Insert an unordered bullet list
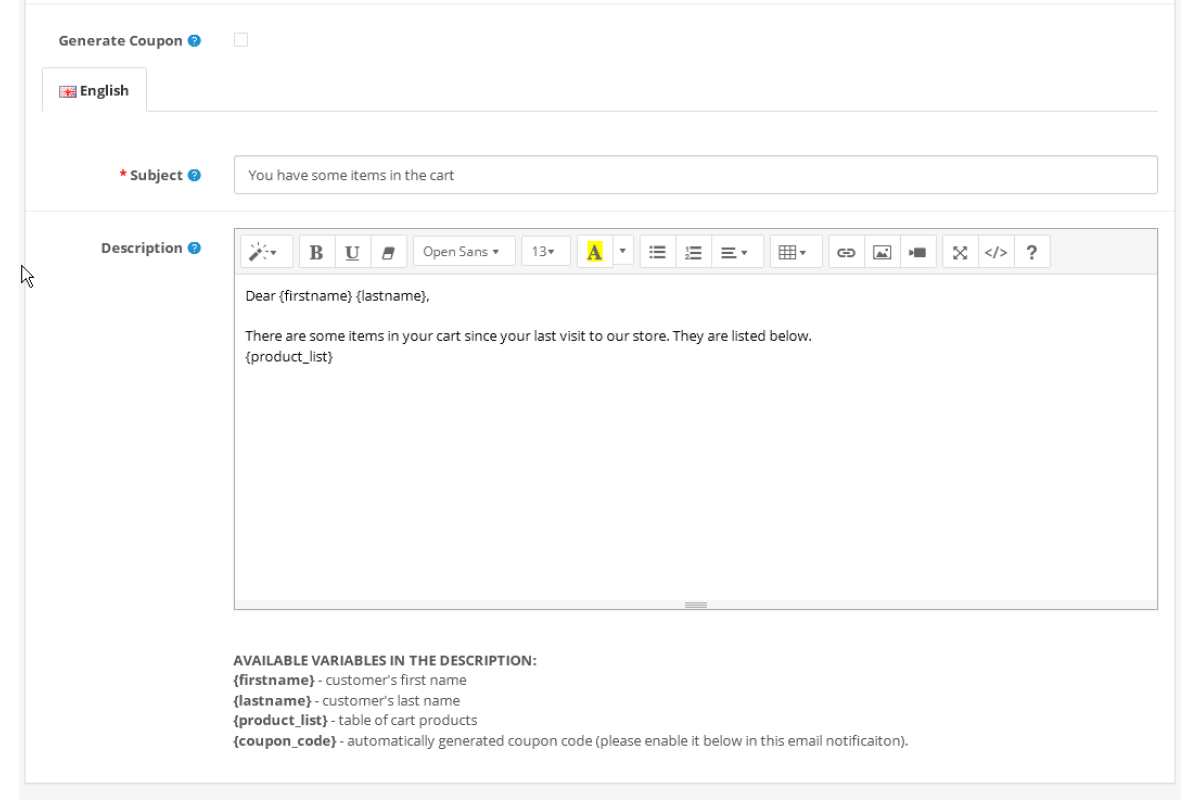The height and width of the screenshot is (800, 1200). [657, 252]
